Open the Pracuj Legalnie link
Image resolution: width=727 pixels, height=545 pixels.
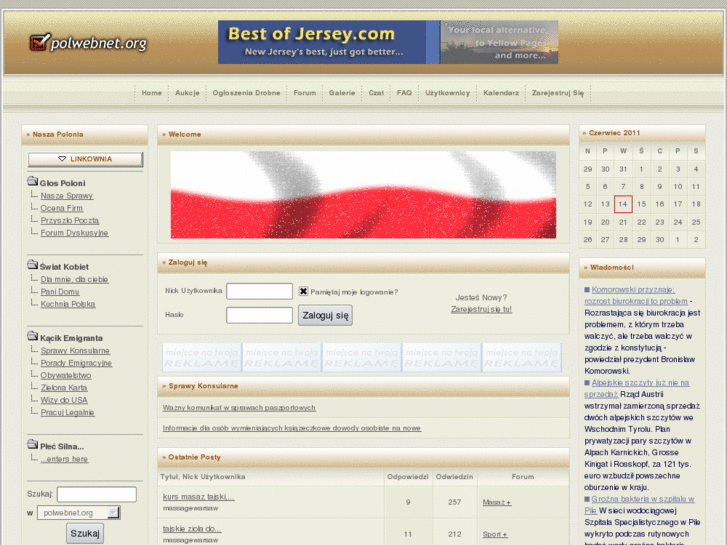(x=68, y=412)
